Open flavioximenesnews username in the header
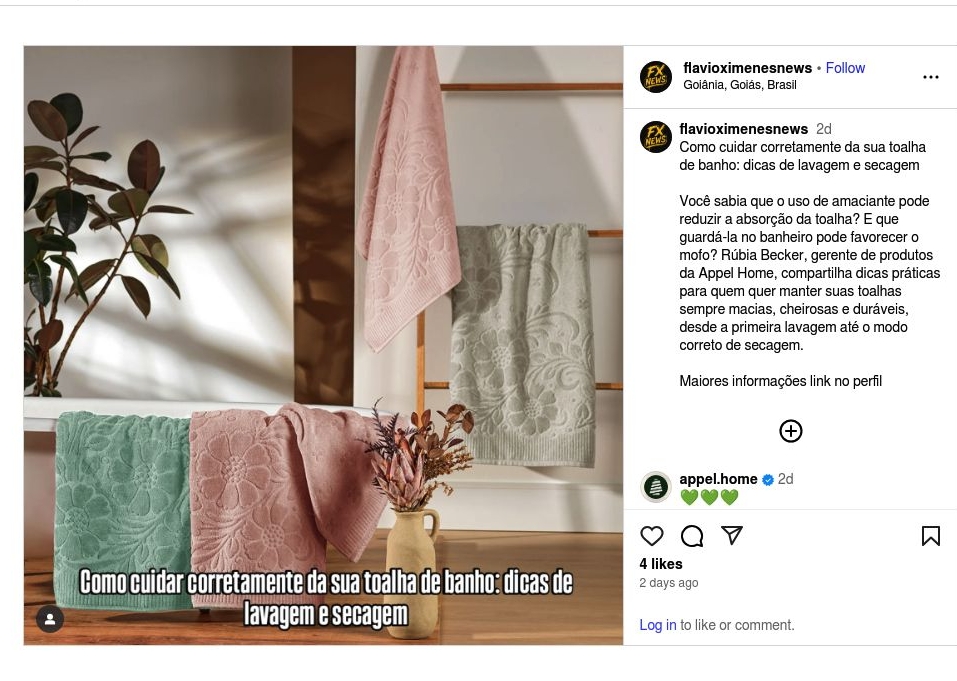The width and height of the screenshot is (957, 681). [748, 68]
